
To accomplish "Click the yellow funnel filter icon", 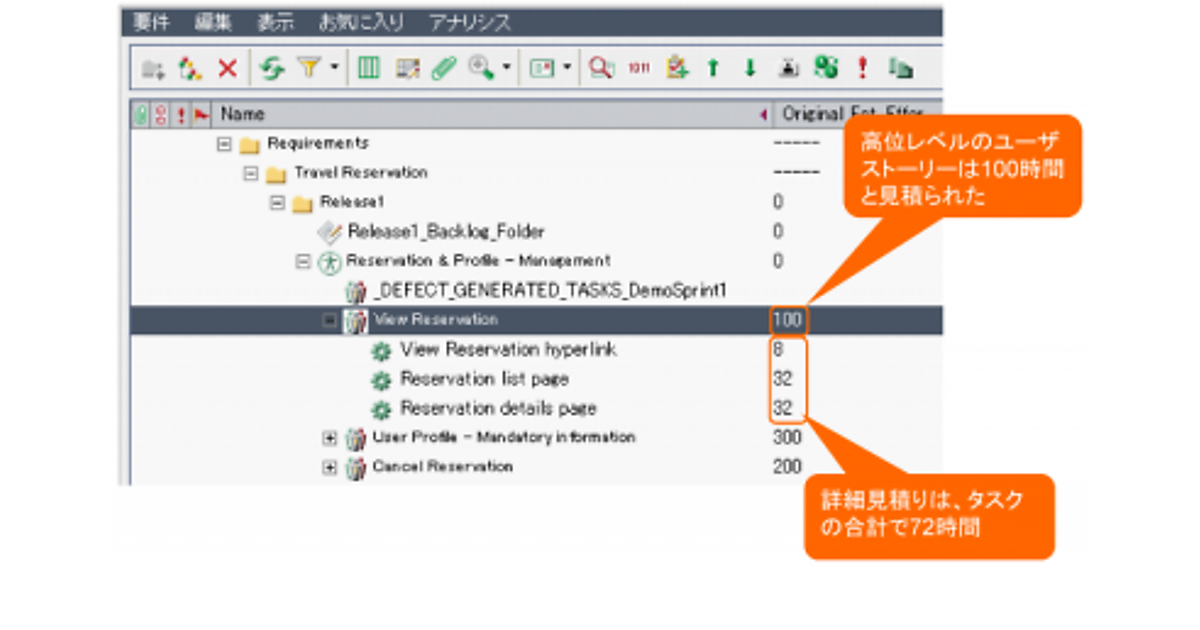I will 309,68.
